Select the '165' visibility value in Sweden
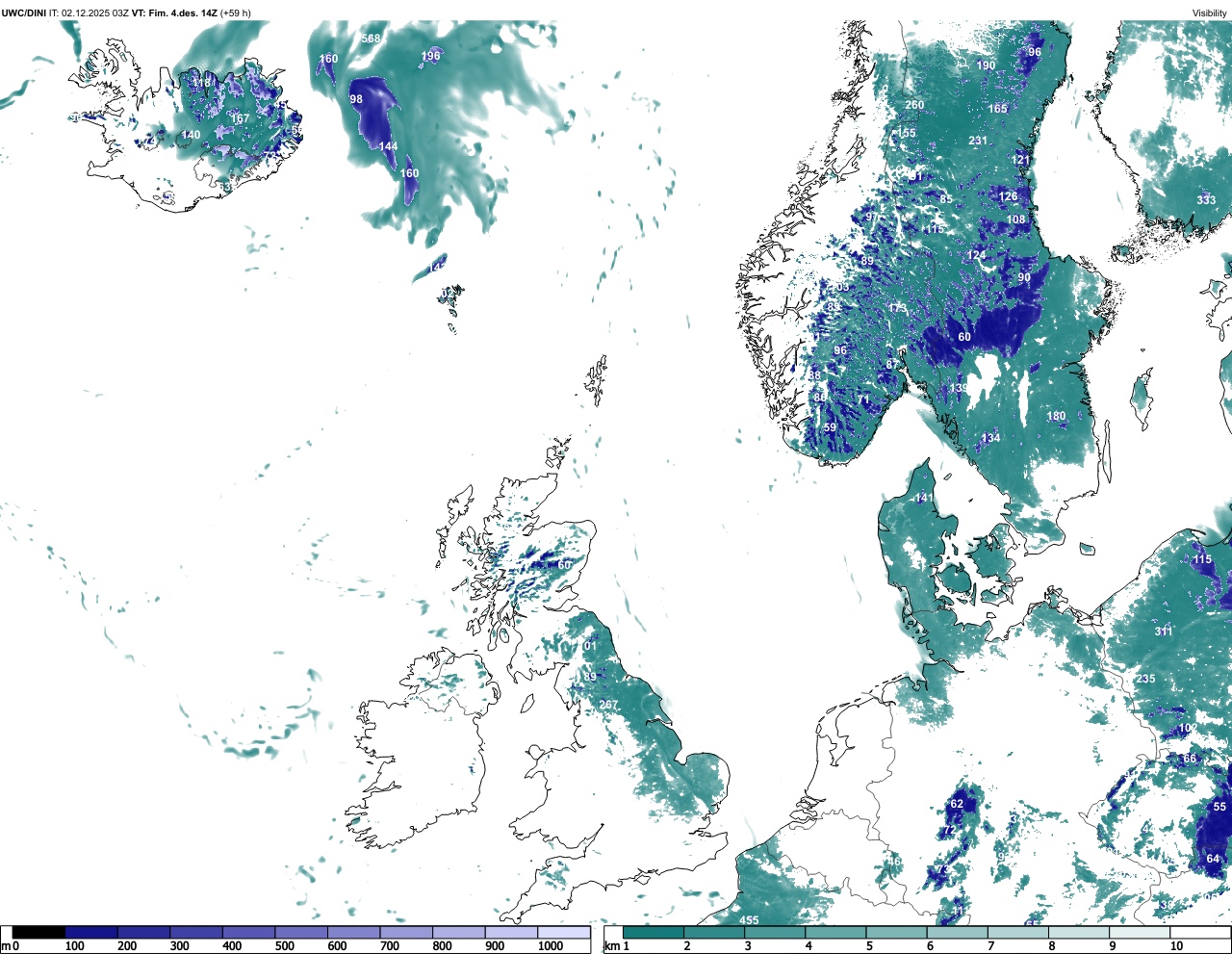The image size is (1232, 954). click(x=998, y=109)
